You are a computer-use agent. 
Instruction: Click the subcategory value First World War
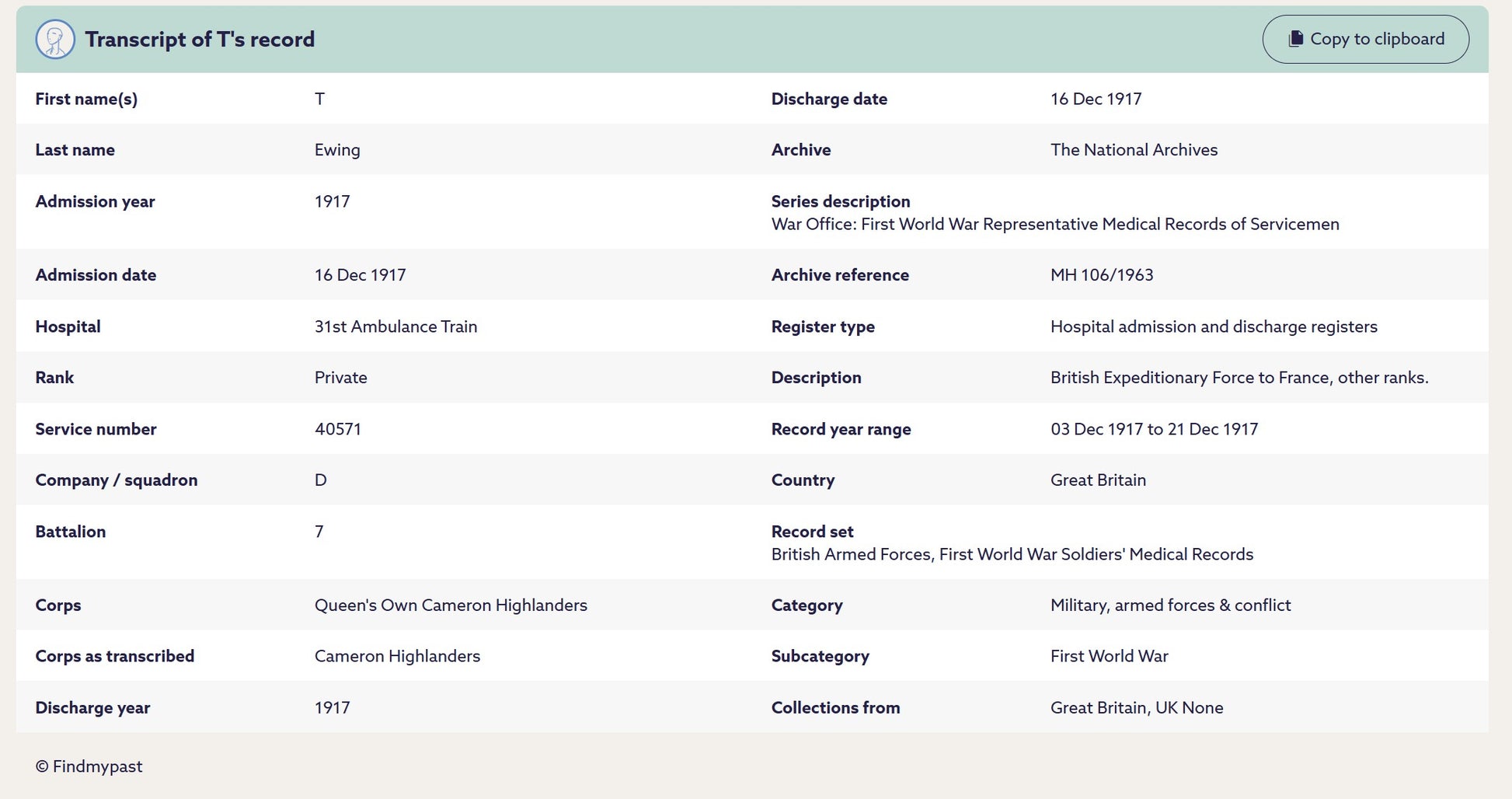[x=1109, y=656]
